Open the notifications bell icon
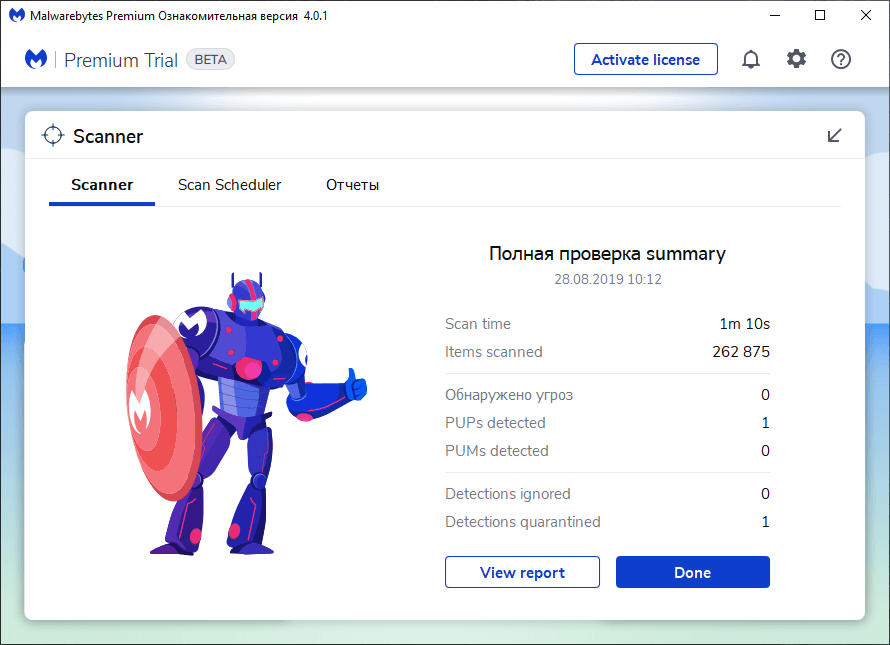Image resolution: width=890 pixels, height=645 pixels. click(751, 59)
